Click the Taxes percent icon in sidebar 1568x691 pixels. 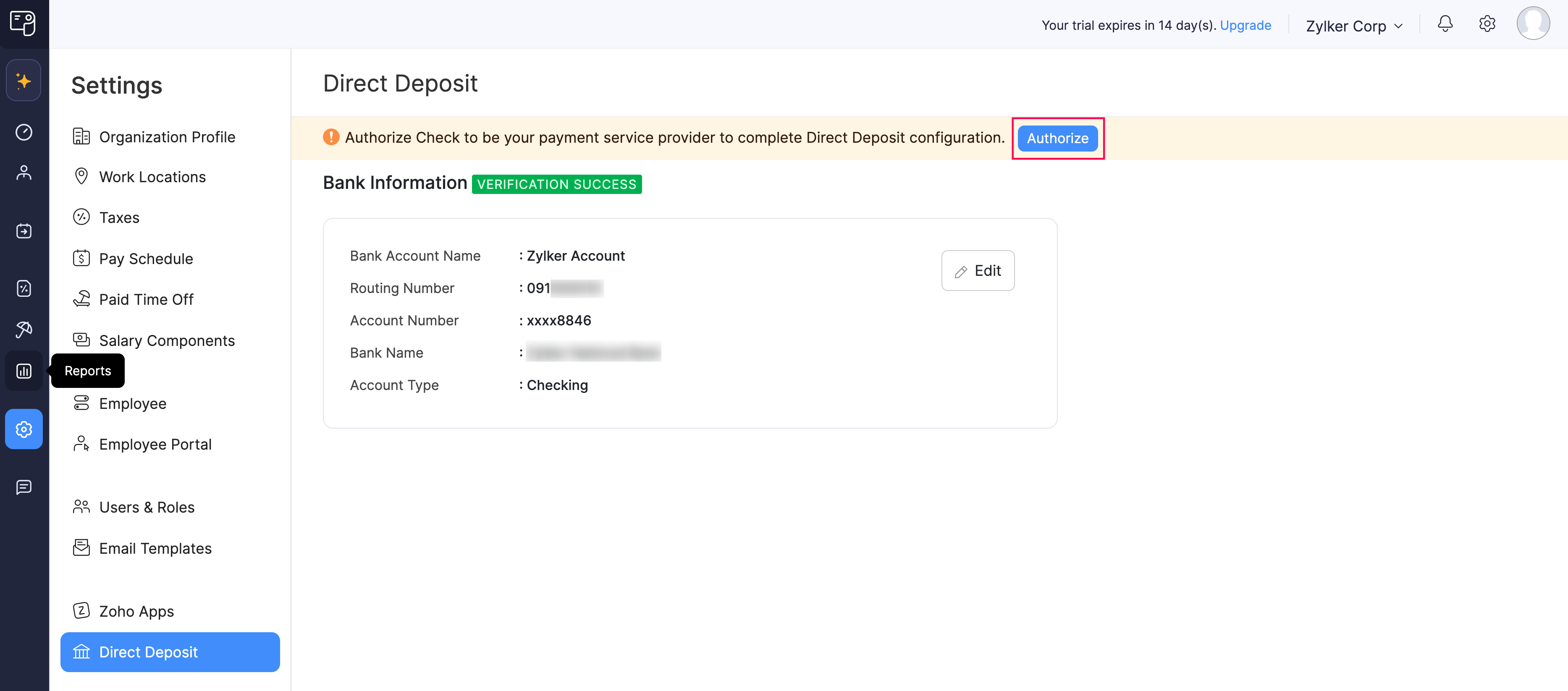[x=24, y=288]
